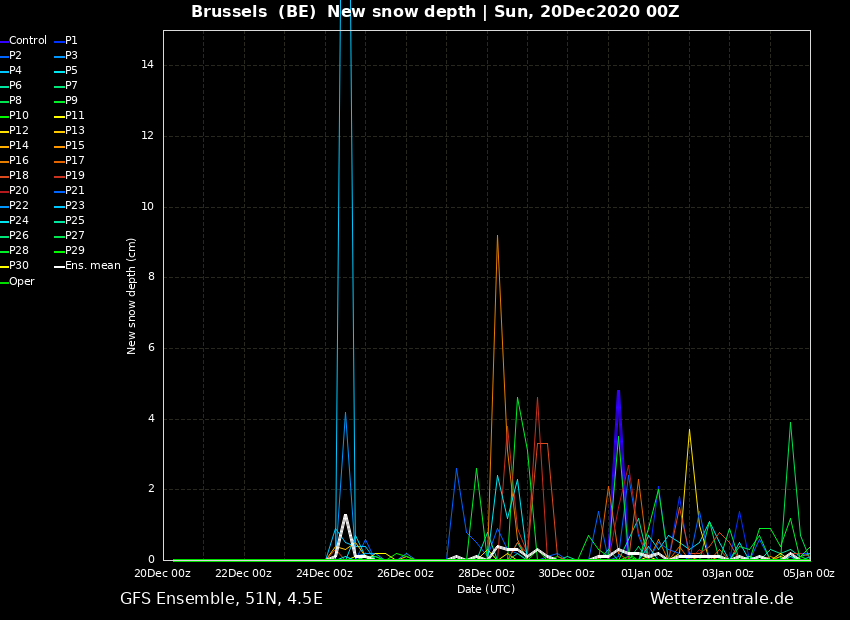Image resolution: width=850 pixels, height=620 pixels.
Task: Click the '30Dec 00z' date label
Action: click(x=567, y=573)
